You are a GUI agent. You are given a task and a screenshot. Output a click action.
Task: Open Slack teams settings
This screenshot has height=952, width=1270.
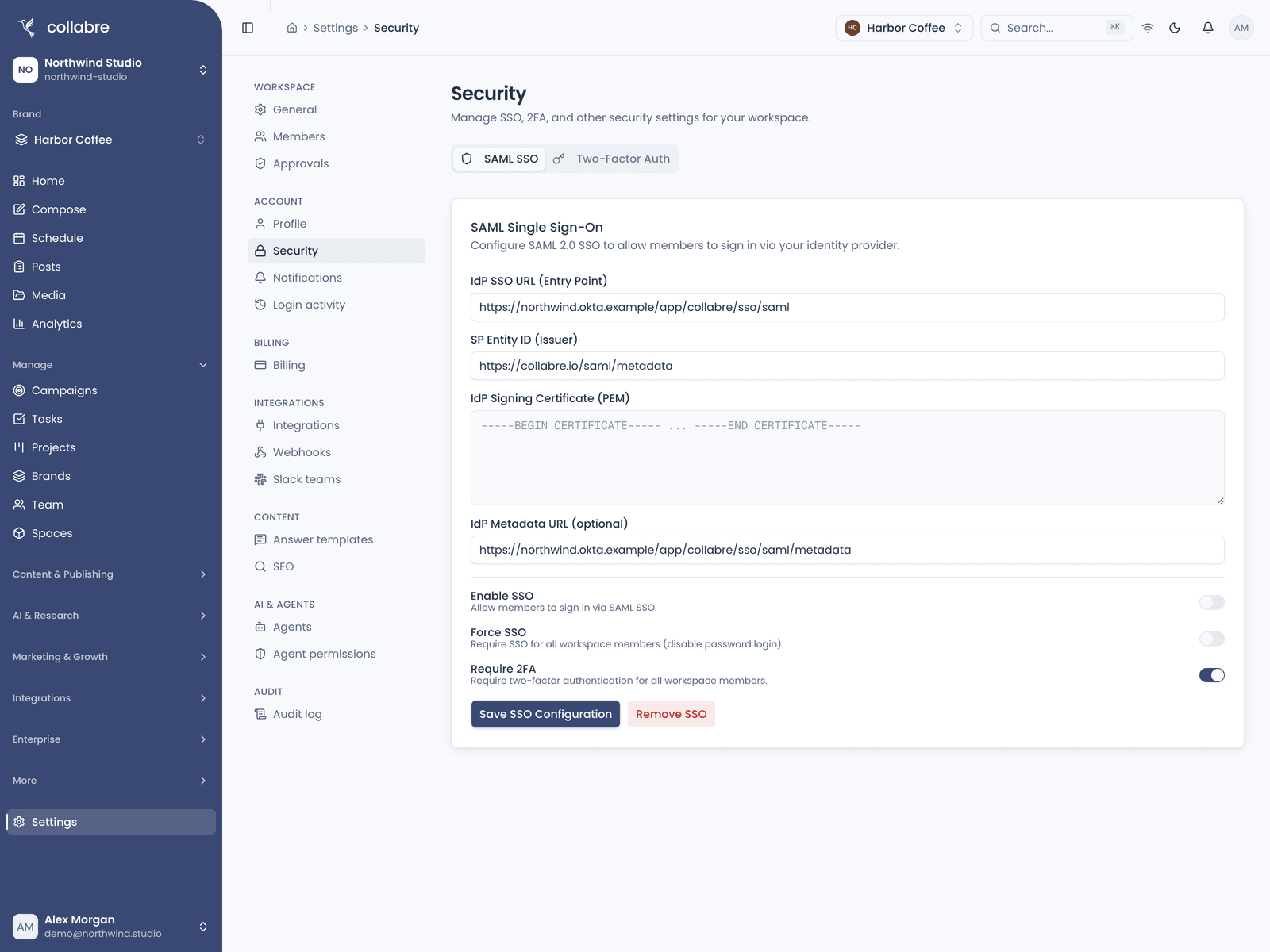337,479
